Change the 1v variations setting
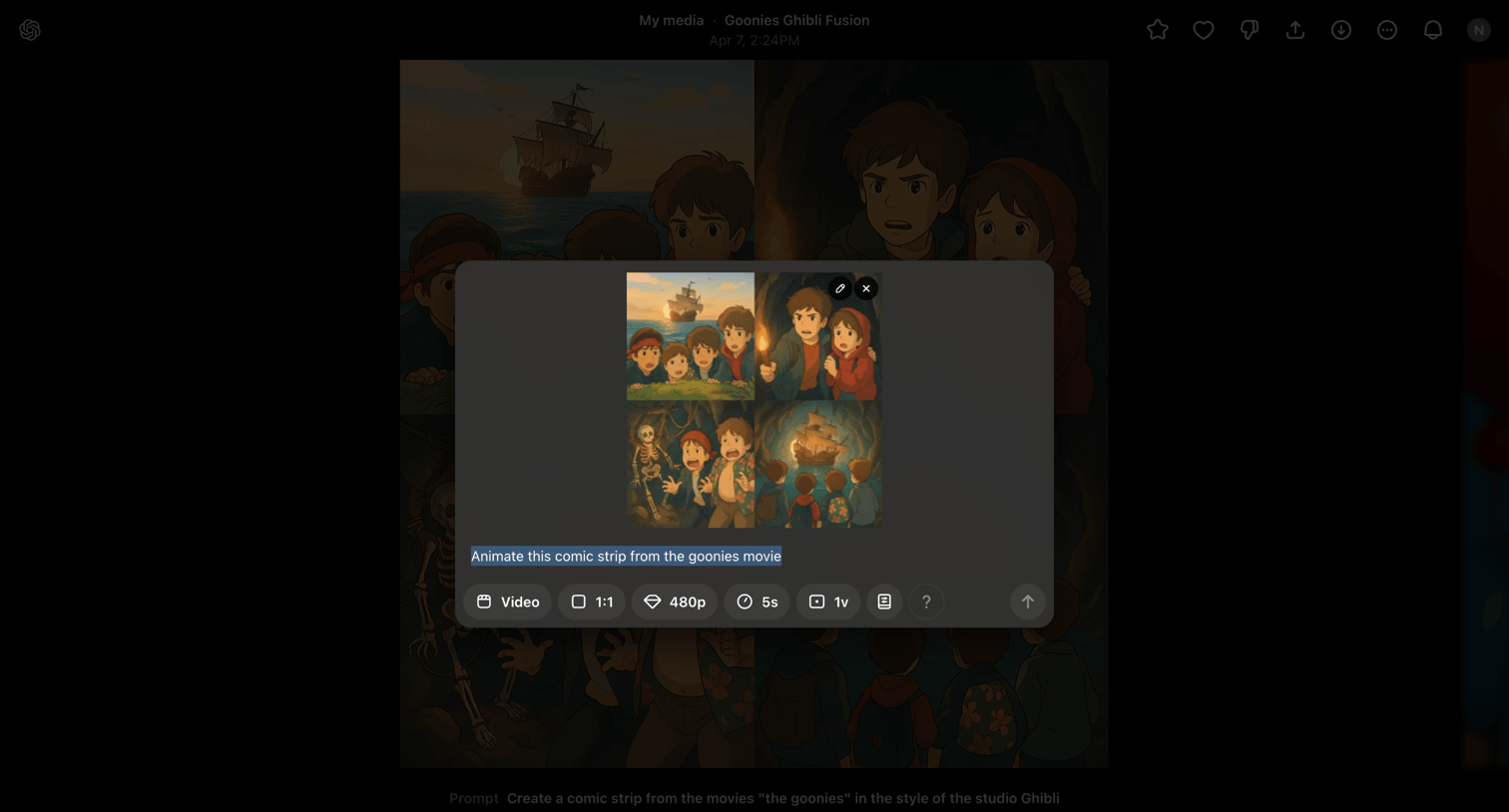The image size is (1509, 812). coord(828,602)
